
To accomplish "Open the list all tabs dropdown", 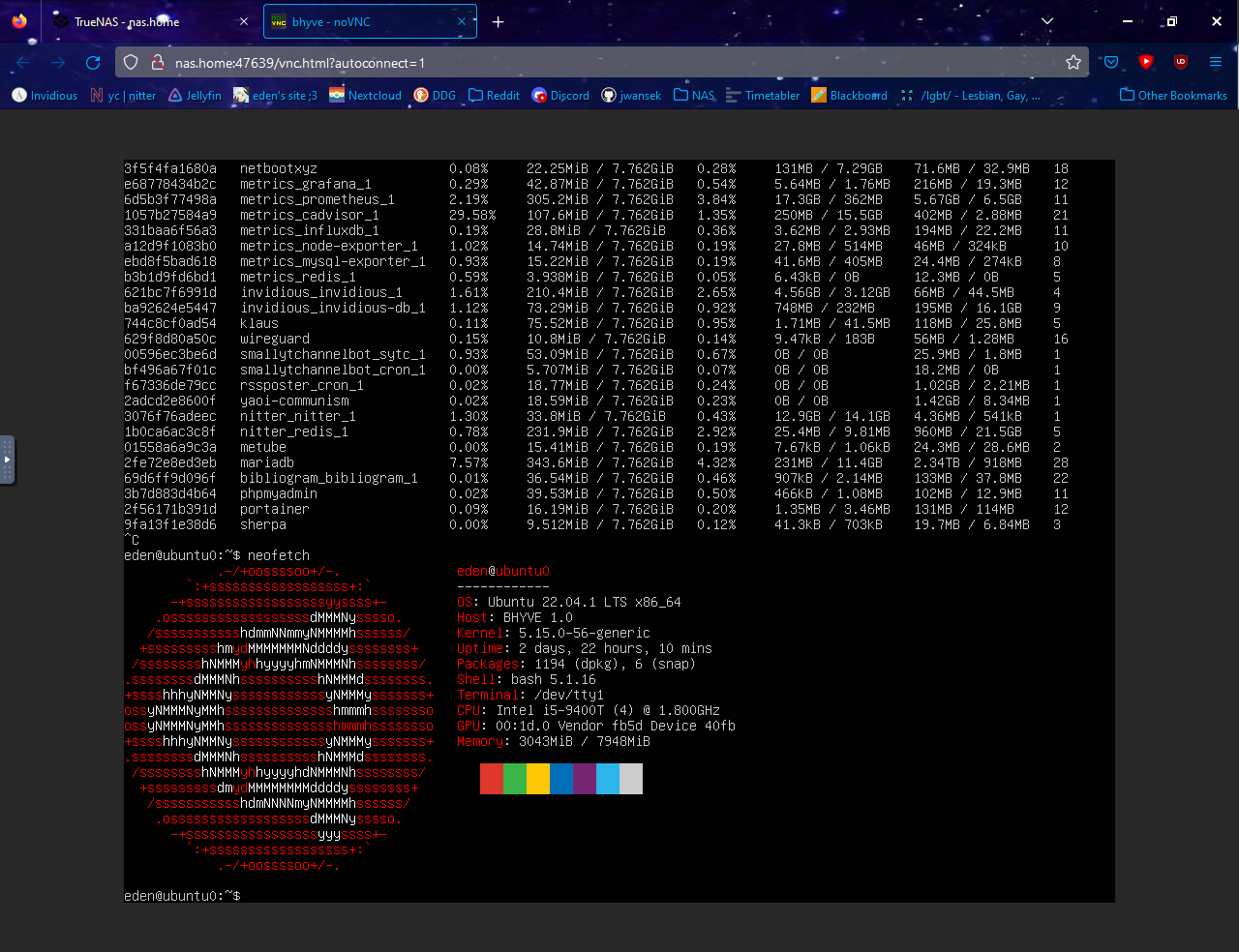I will point(1047,21).
